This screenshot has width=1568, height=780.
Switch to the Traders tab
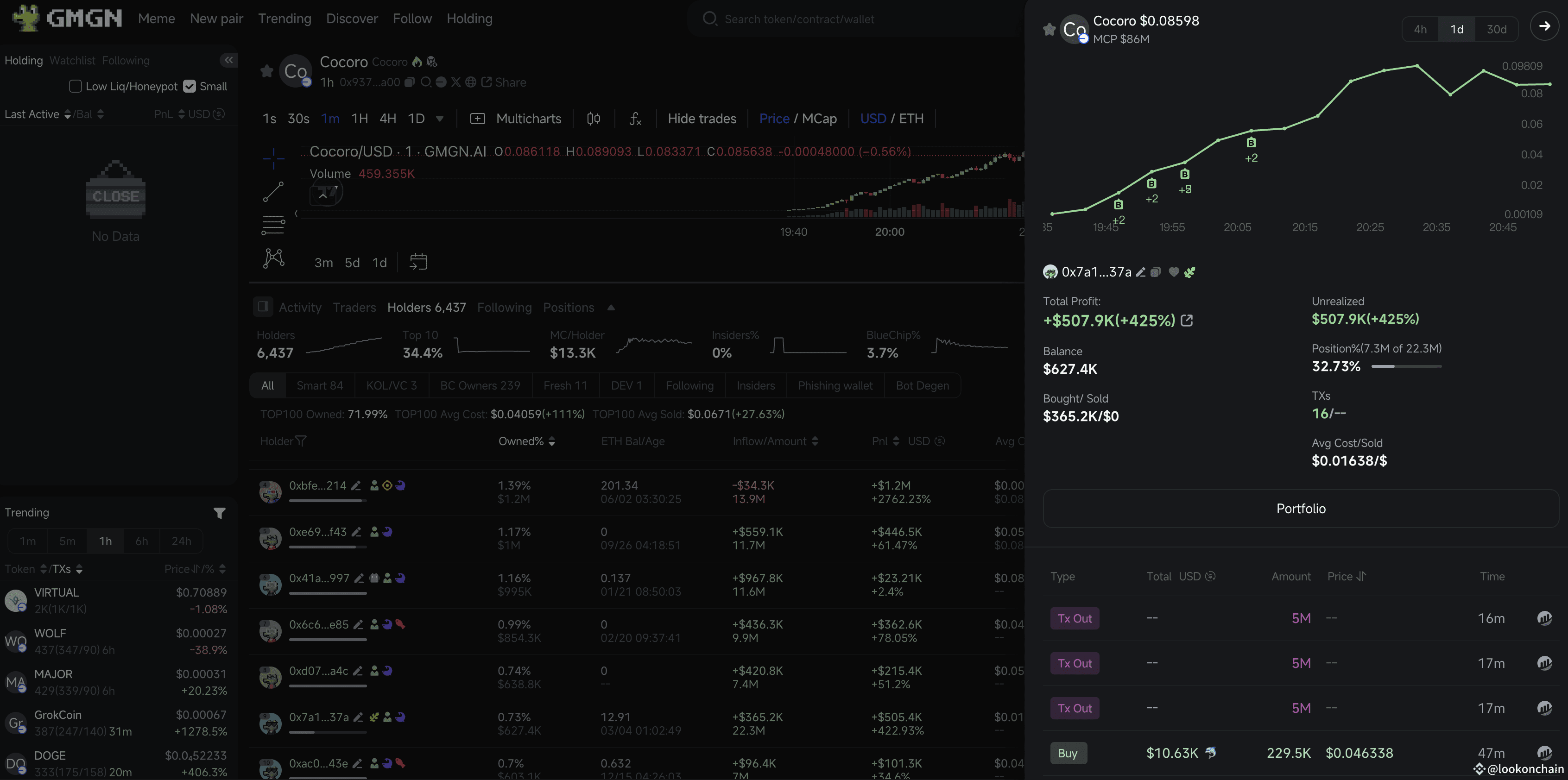point(354,308)
